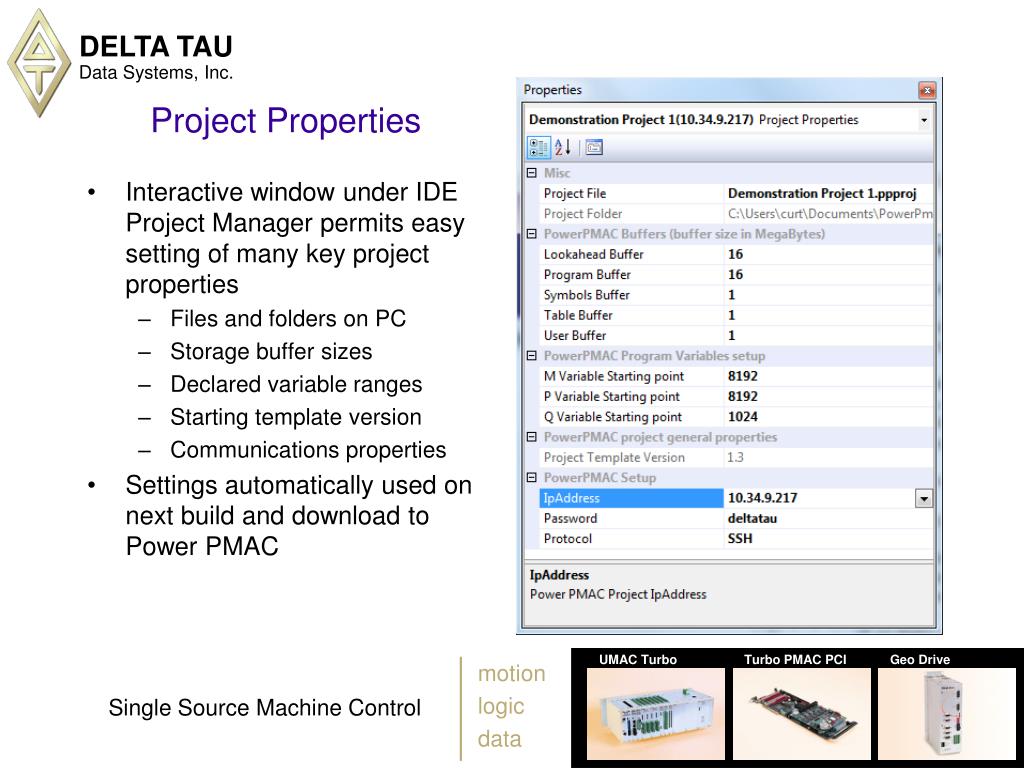The width and height of the screenshot is (1024, 768).
Task: Click the C:\Users\curt\Documents path value
Action: point(829,214)
